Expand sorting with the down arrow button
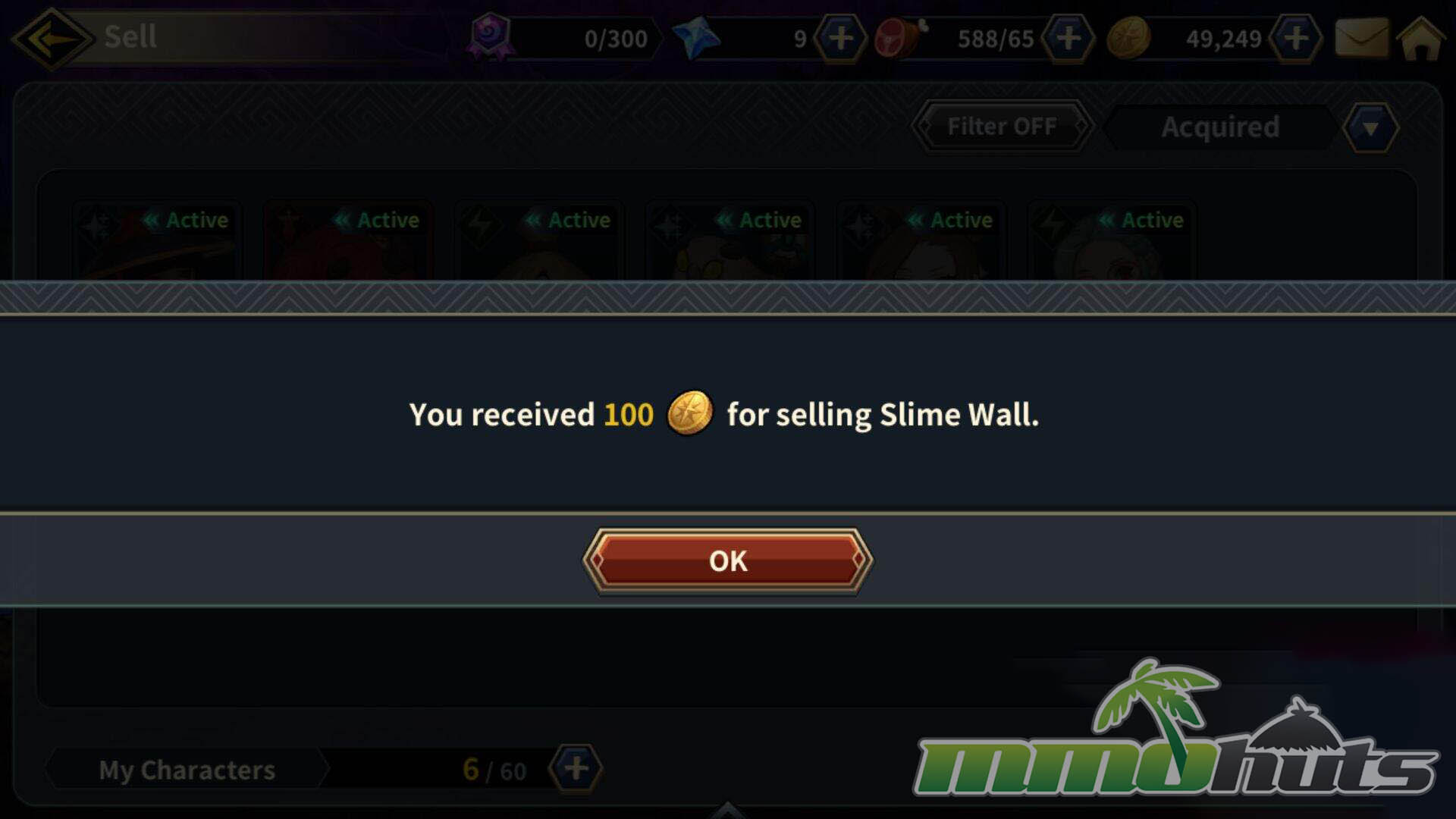The image size is (1456, 819). pos(1370,128)
